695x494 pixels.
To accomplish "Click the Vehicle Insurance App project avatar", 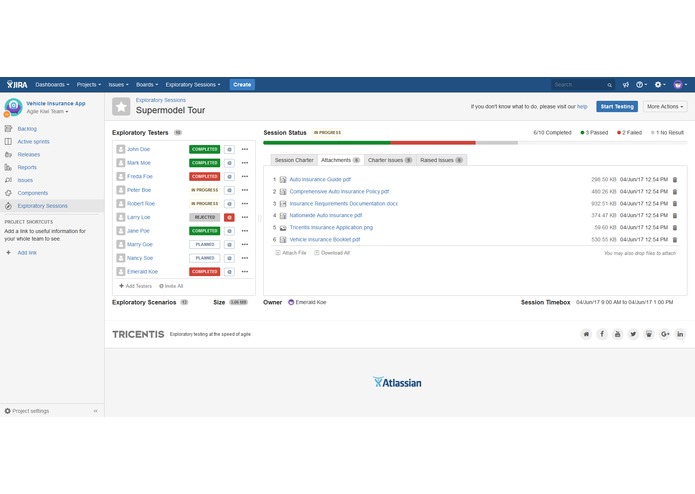I will pos(13,107).
